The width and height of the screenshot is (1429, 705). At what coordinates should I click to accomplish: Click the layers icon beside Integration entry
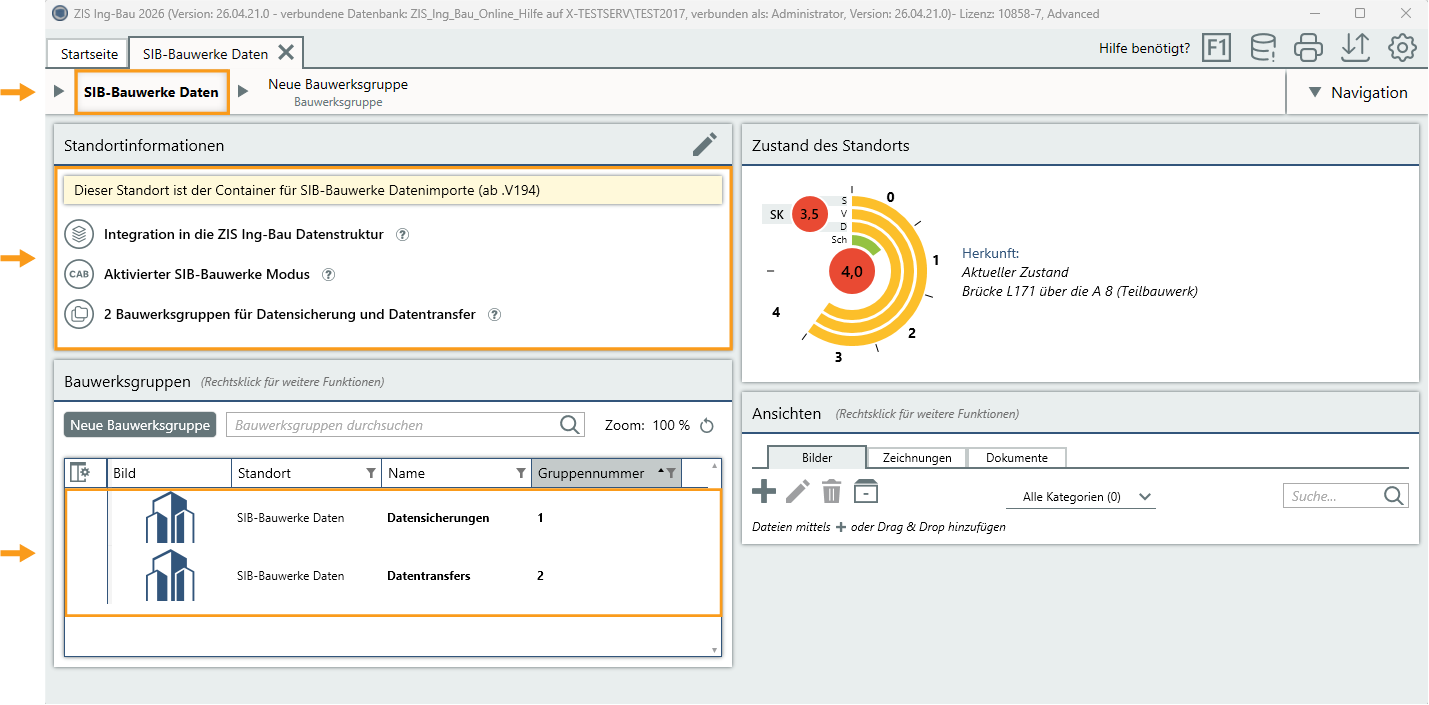[x=78, y=235]
